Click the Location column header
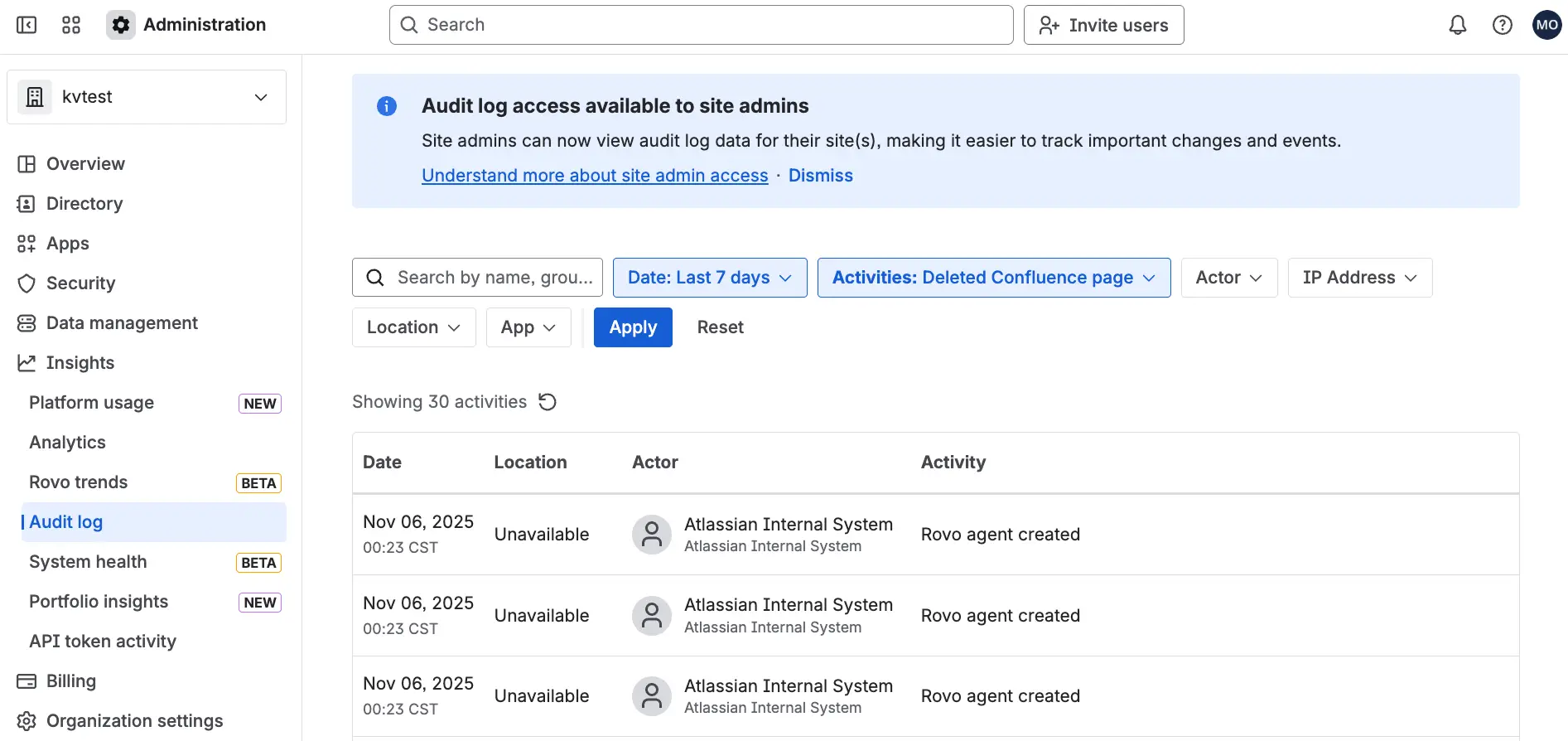The image size is (1568, 741). (530, 463)
